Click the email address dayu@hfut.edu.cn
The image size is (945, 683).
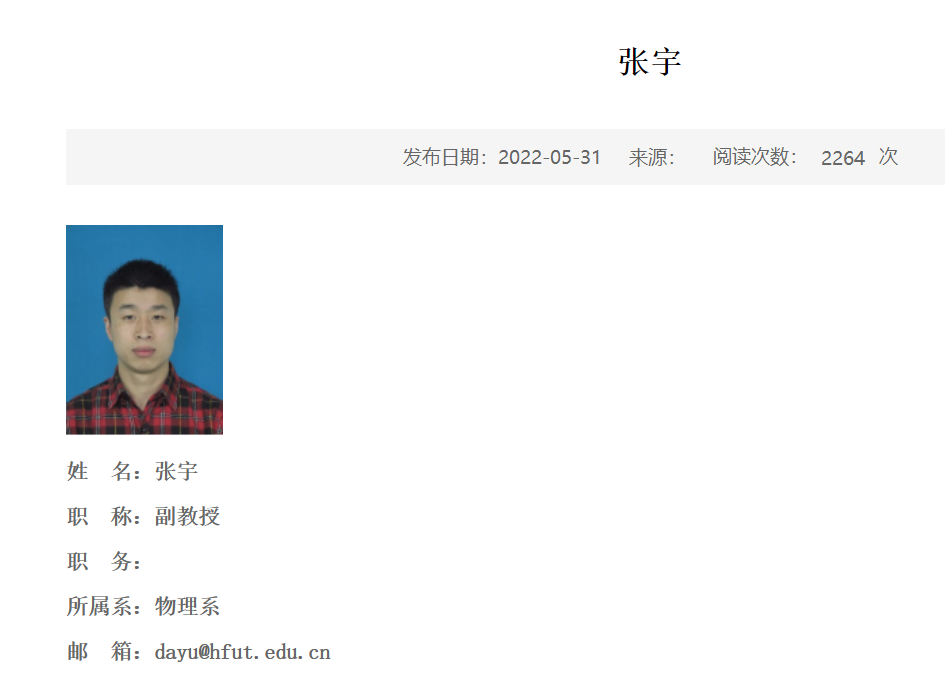click(x=242, y=652)
